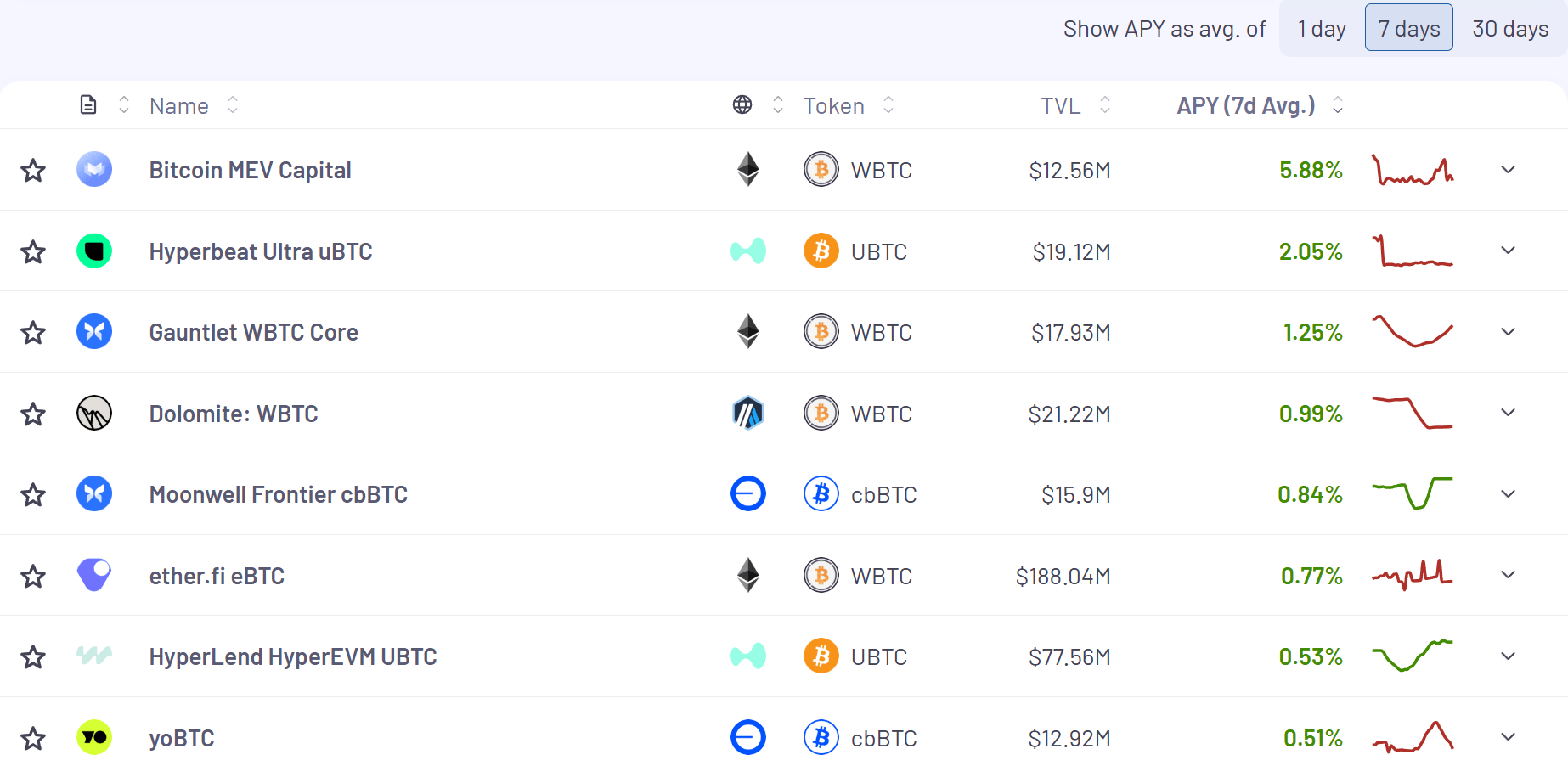Click cbBTC token icon in Moonwell Frontier row
This screenshot has width=1568, height=766.
(821, 493)
